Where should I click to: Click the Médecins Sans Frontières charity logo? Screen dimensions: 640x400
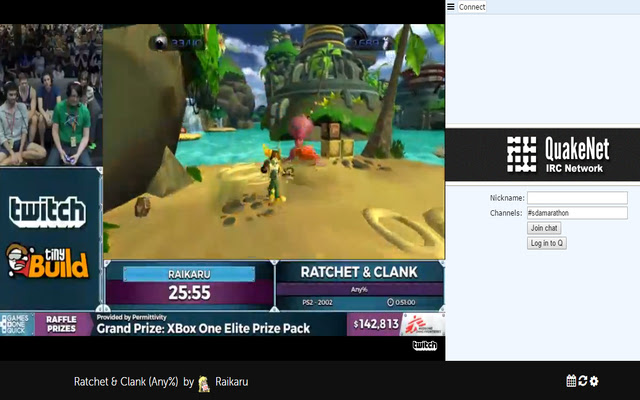pyautogui.click(x=422, y=324)
